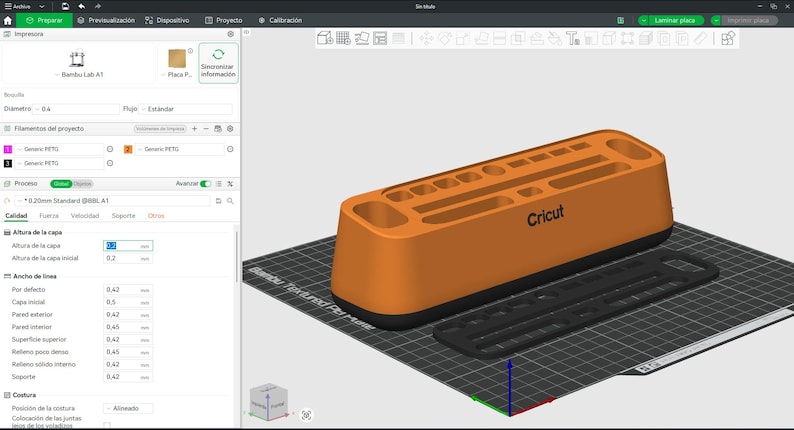Open the Bambu Lab A1 printer dropdown
This screenshot has width=794, height=430.
click(x=78, y=74)
